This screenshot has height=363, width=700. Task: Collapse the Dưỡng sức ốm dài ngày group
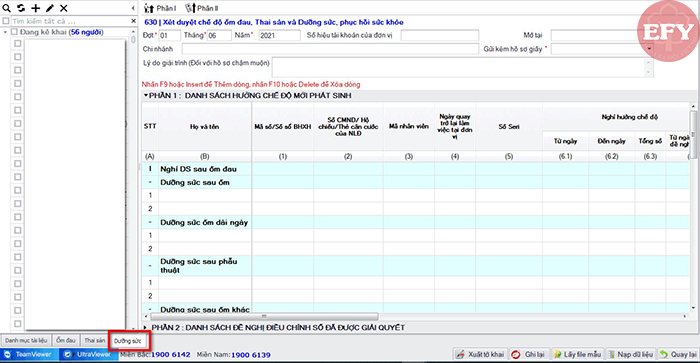pos(150,222)
